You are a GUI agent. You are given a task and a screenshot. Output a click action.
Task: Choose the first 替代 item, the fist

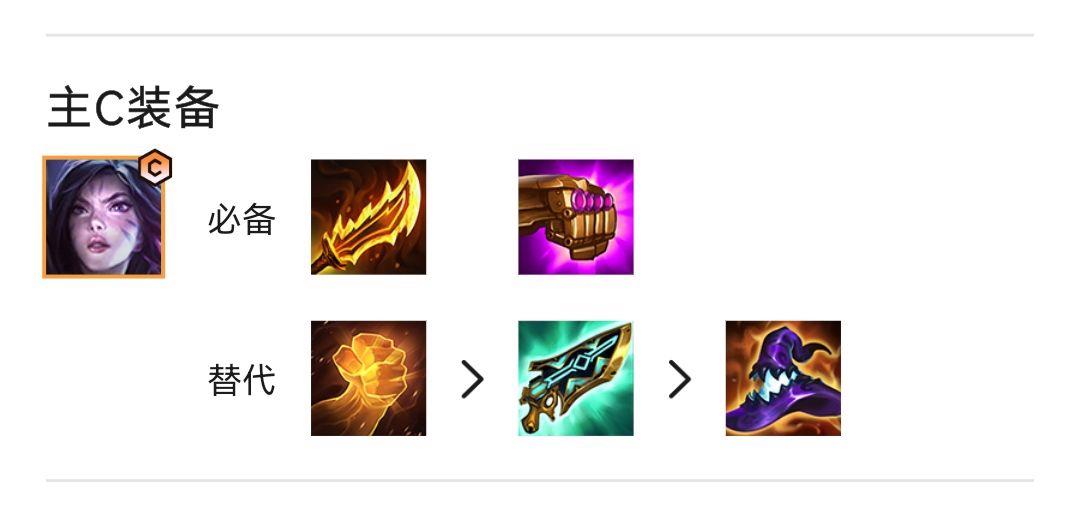pyautogui.click(x=368, y=378)
